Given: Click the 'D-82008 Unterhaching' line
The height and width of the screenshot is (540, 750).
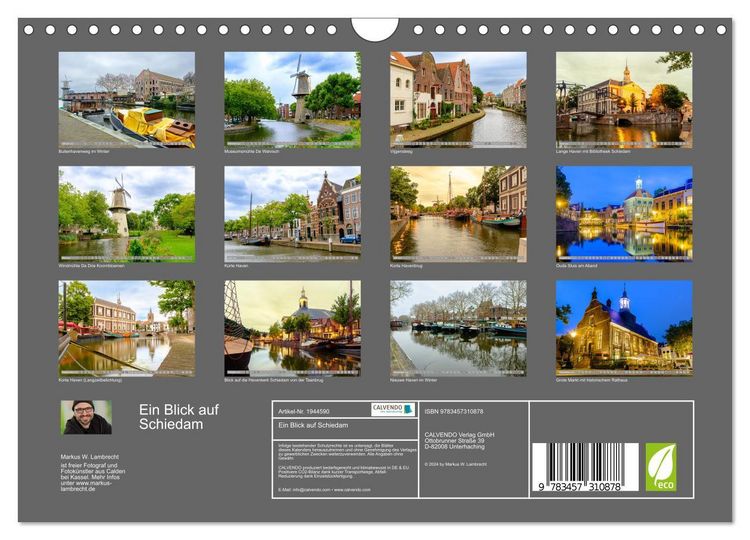Looking at the screenshot, I should tap(454, 446).
